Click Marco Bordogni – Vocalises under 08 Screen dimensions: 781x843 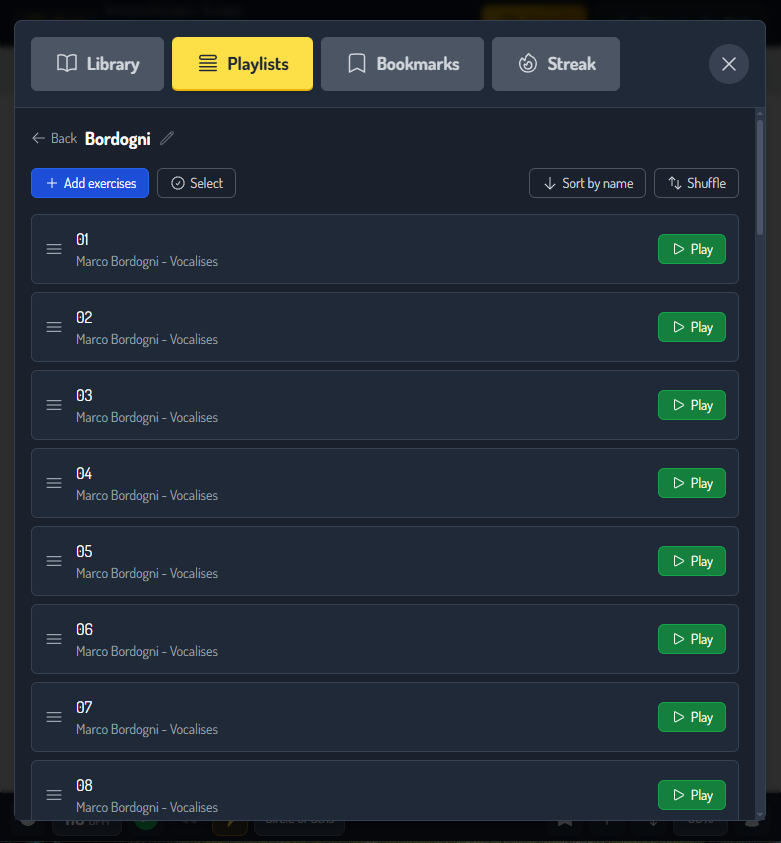pyautogui.click(x=147, y=807)
